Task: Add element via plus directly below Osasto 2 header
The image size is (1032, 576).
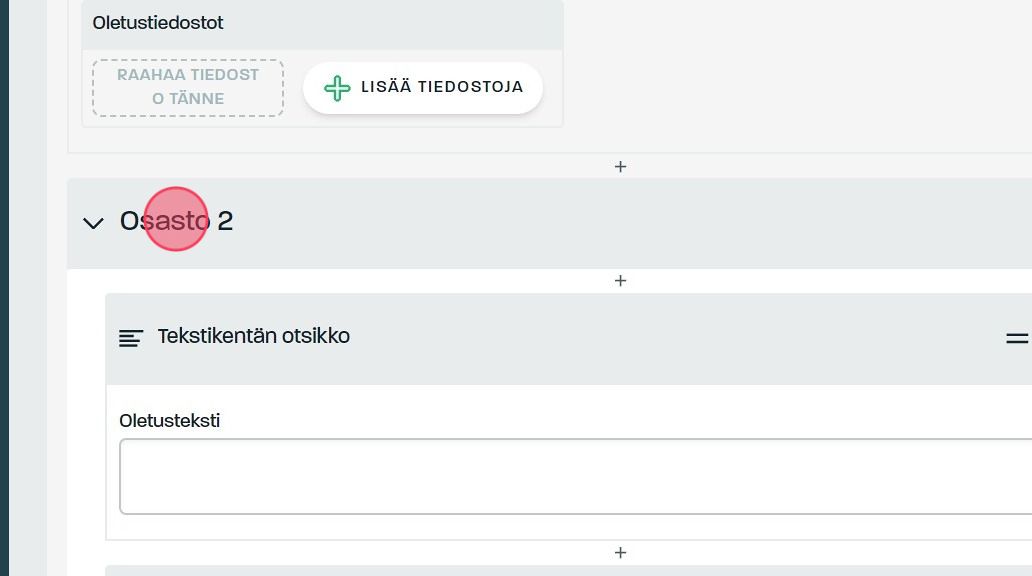Action: (620, 281)
